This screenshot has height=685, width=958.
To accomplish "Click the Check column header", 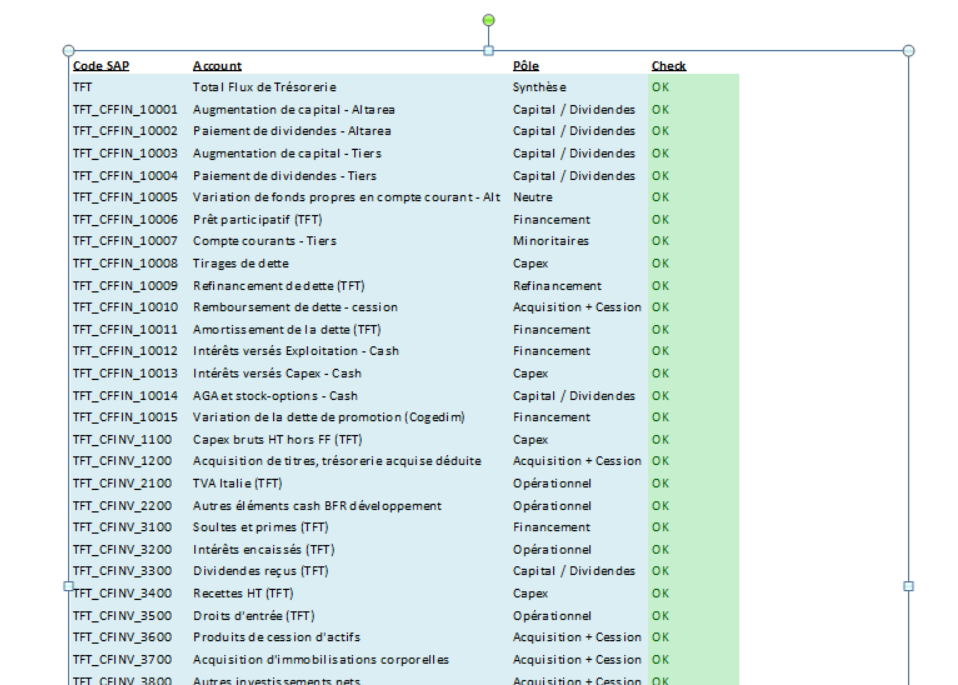I will tap(669, 66).
